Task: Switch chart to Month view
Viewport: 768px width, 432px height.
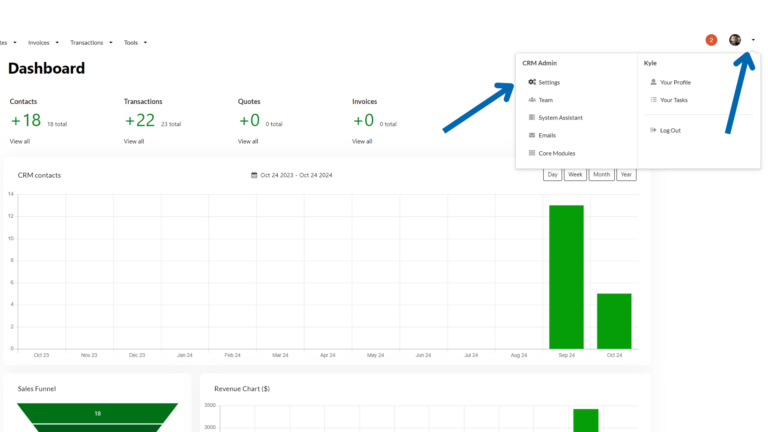Action: coord(601,175)
